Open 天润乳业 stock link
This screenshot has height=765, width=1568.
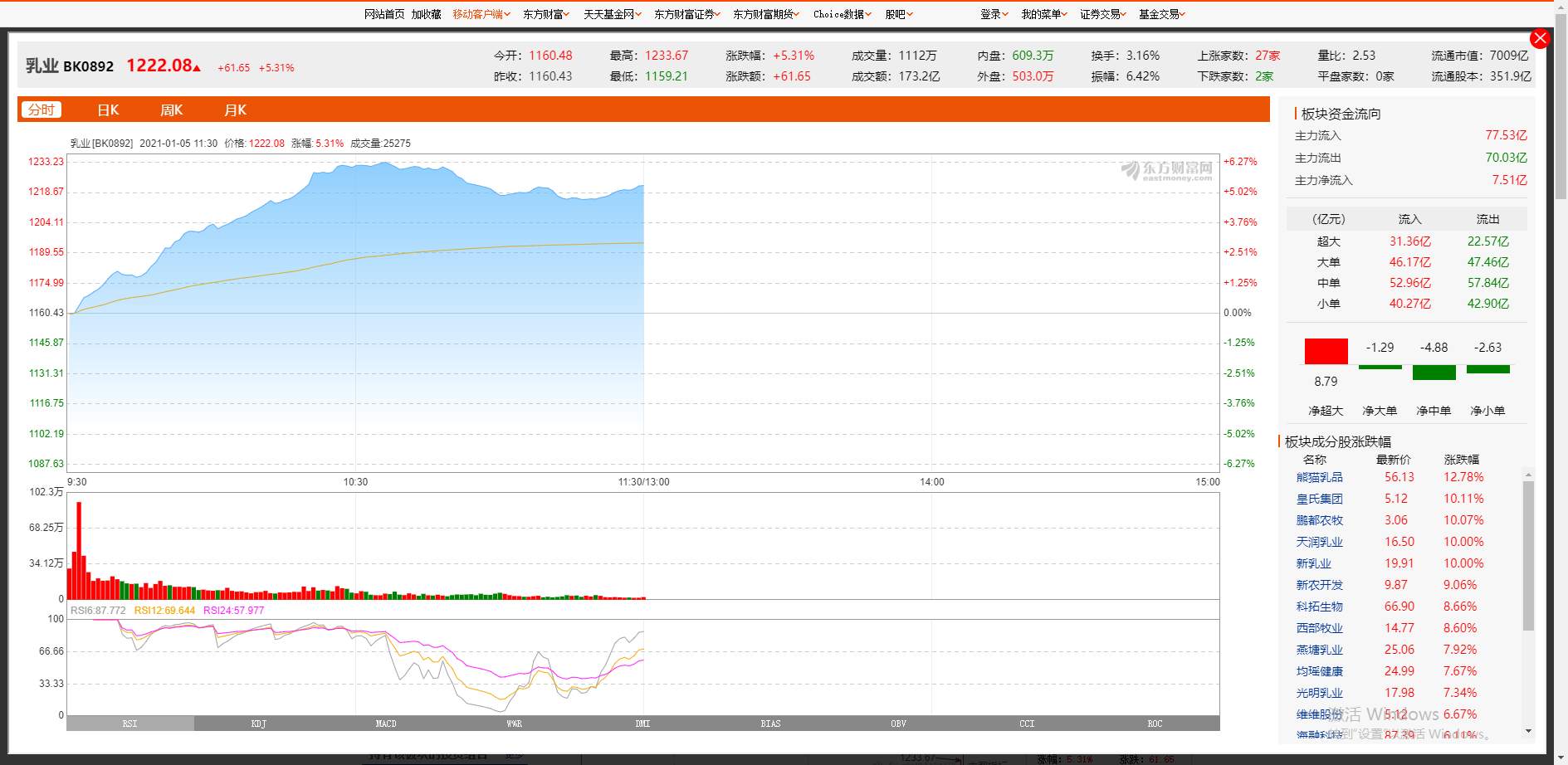pyautogui.click(x=1319, y=542)
